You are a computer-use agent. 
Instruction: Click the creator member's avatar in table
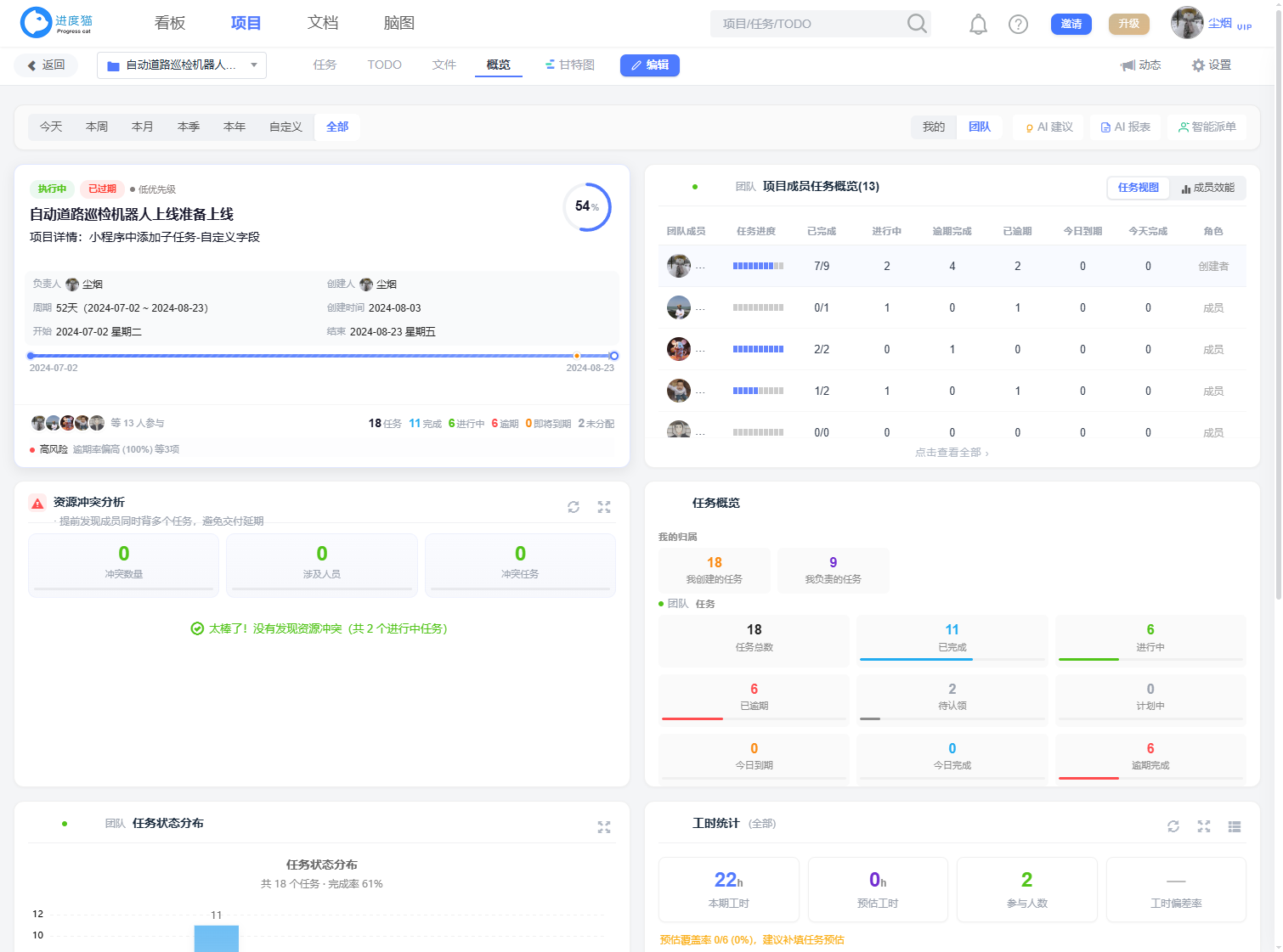(x=679, y=266)
